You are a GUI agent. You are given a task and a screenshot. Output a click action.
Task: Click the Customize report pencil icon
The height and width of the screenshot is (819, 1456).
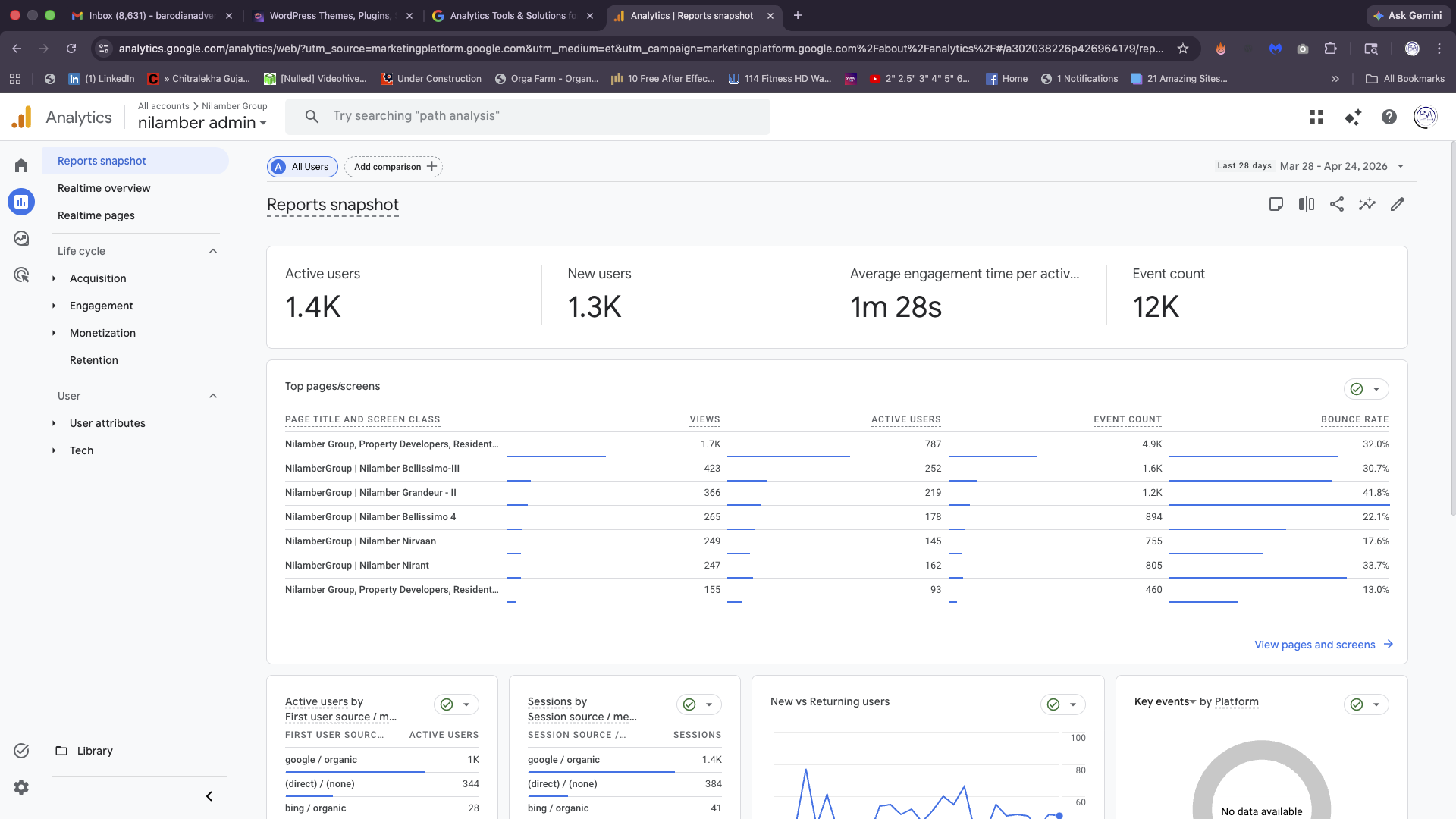tap(1398, 204)
